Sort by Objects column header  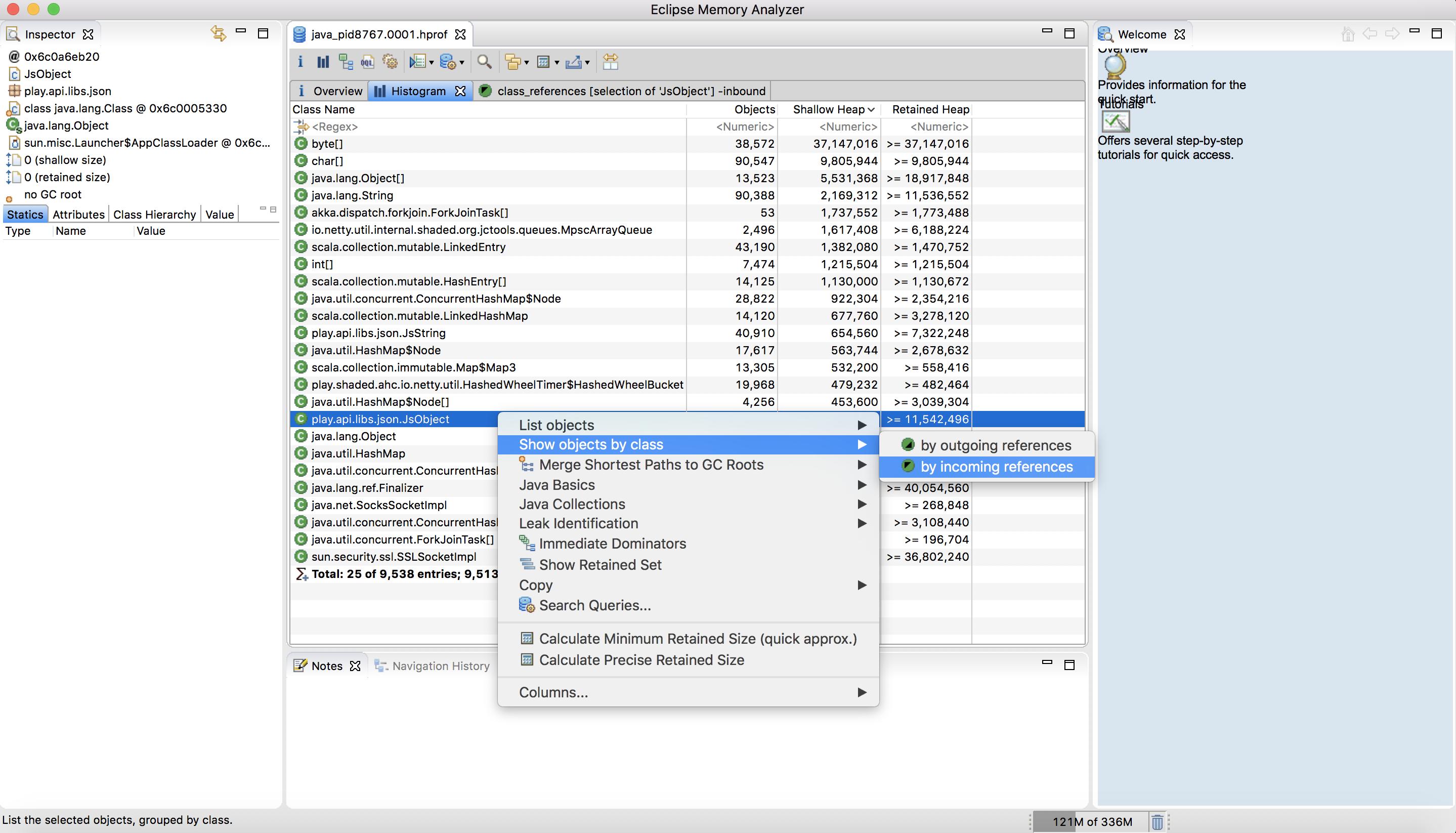pos(732,109)
